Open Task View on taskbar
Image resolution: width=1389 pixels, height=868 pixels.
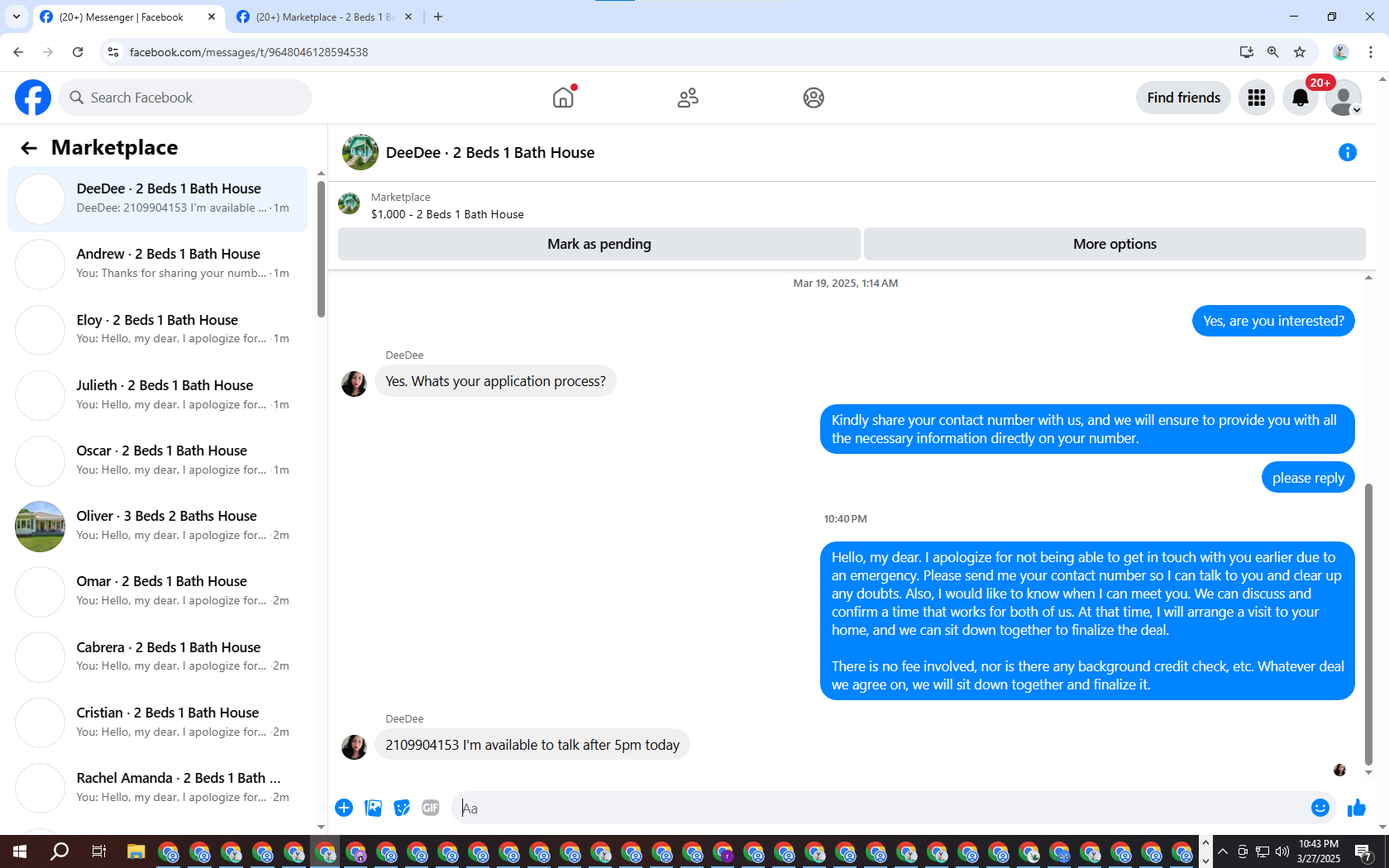coord(98,851)
